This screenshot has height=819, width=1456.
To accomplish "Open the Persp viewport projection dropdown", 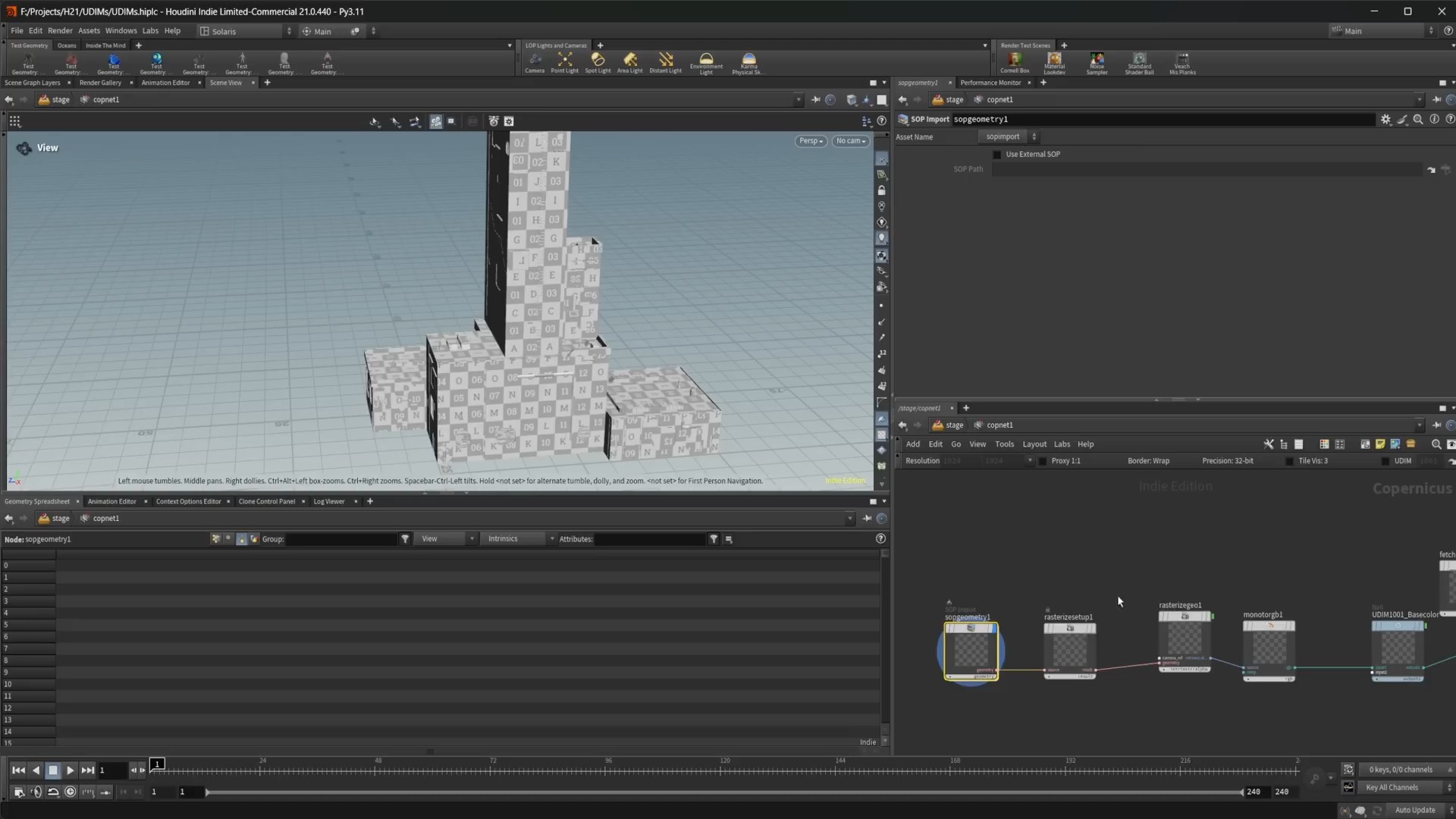I will click(x=811, y=141).
